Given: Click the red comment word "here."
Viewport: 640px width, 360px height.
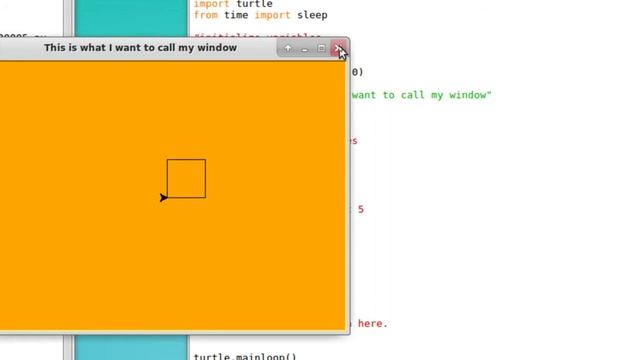Looking at the screenshot, I should 373,324.
